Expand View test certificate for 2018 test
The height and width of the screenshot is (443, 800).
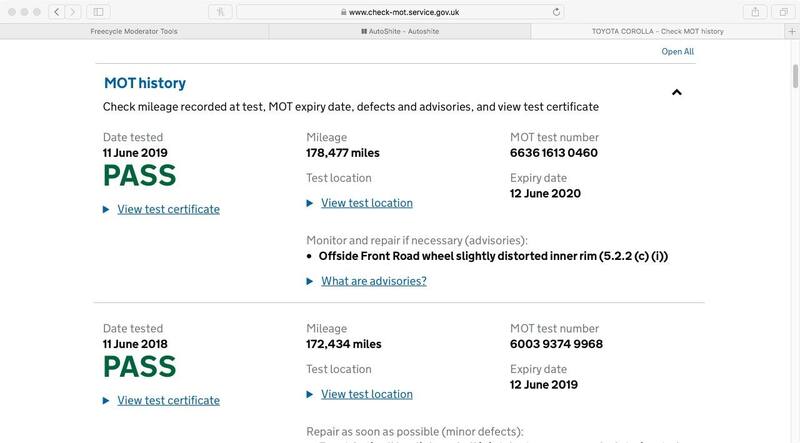(x=168, y=401)
